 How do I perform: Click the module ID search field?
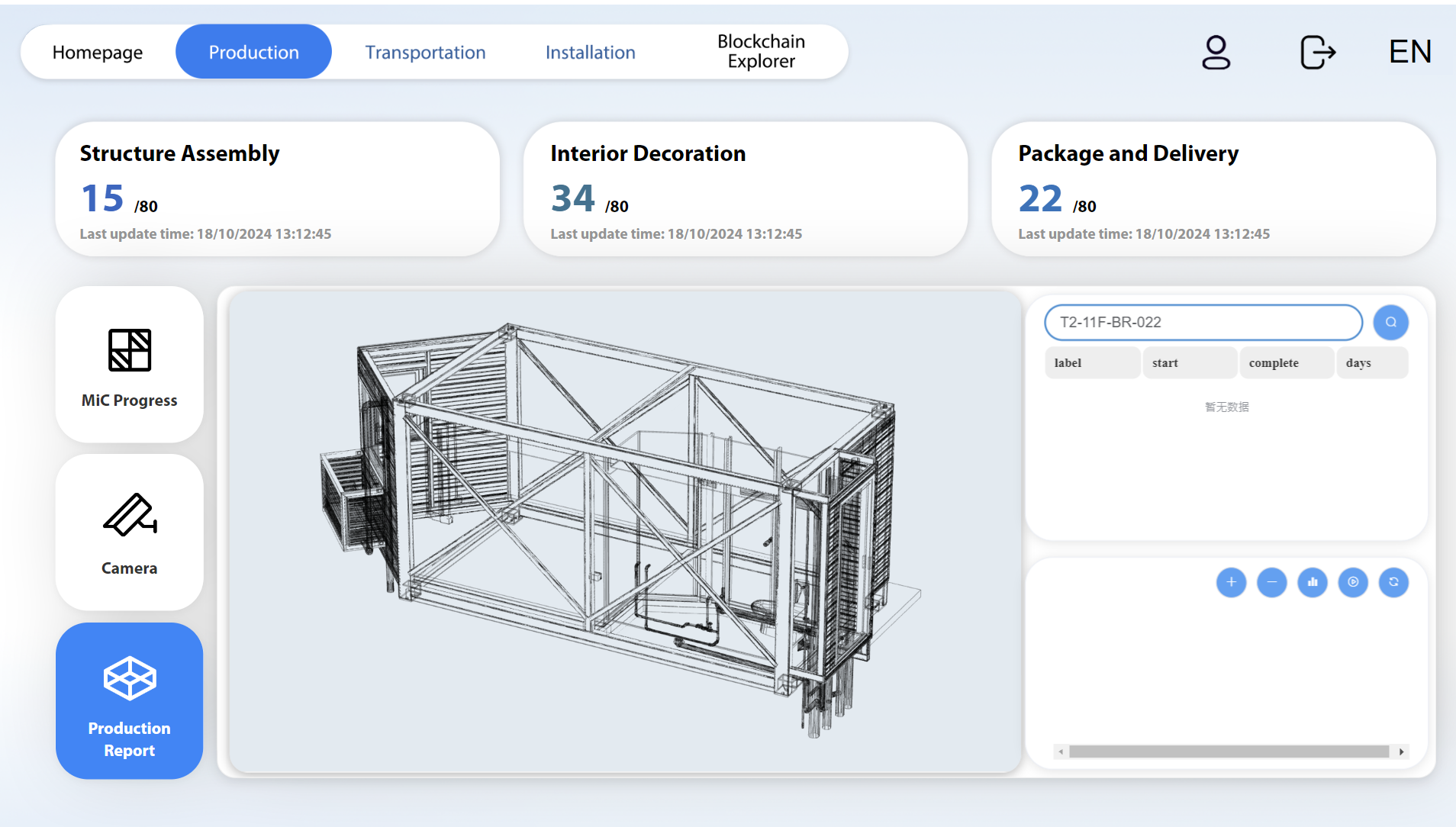coord(1203,322)
